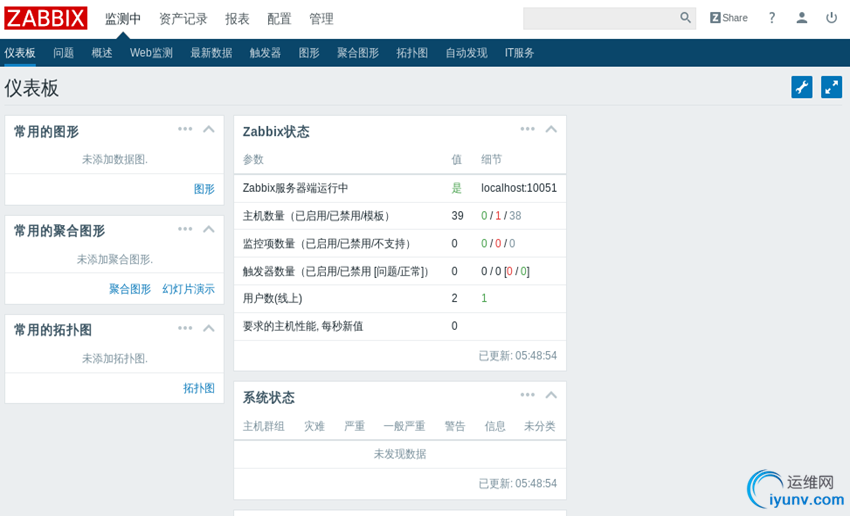
Task: Click the search magnifier icon
Action: coord(685,18)
